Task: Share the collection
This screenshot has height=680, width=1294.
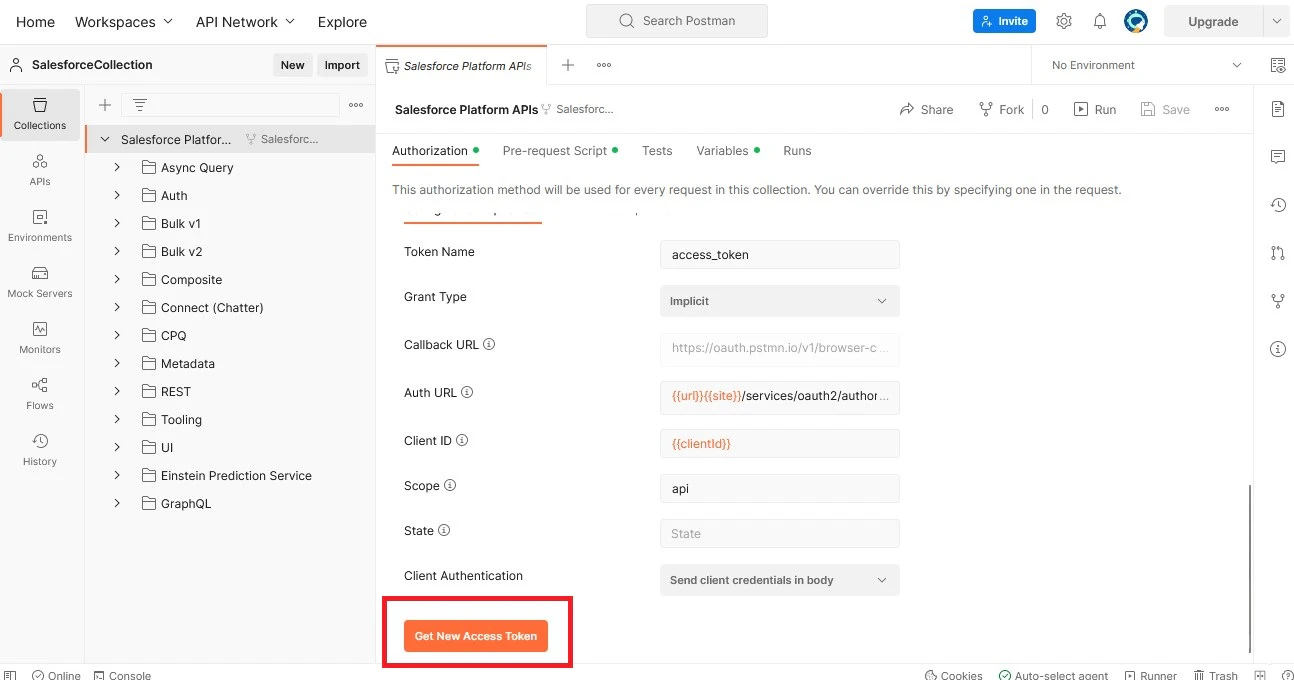Action: point(926,109)
